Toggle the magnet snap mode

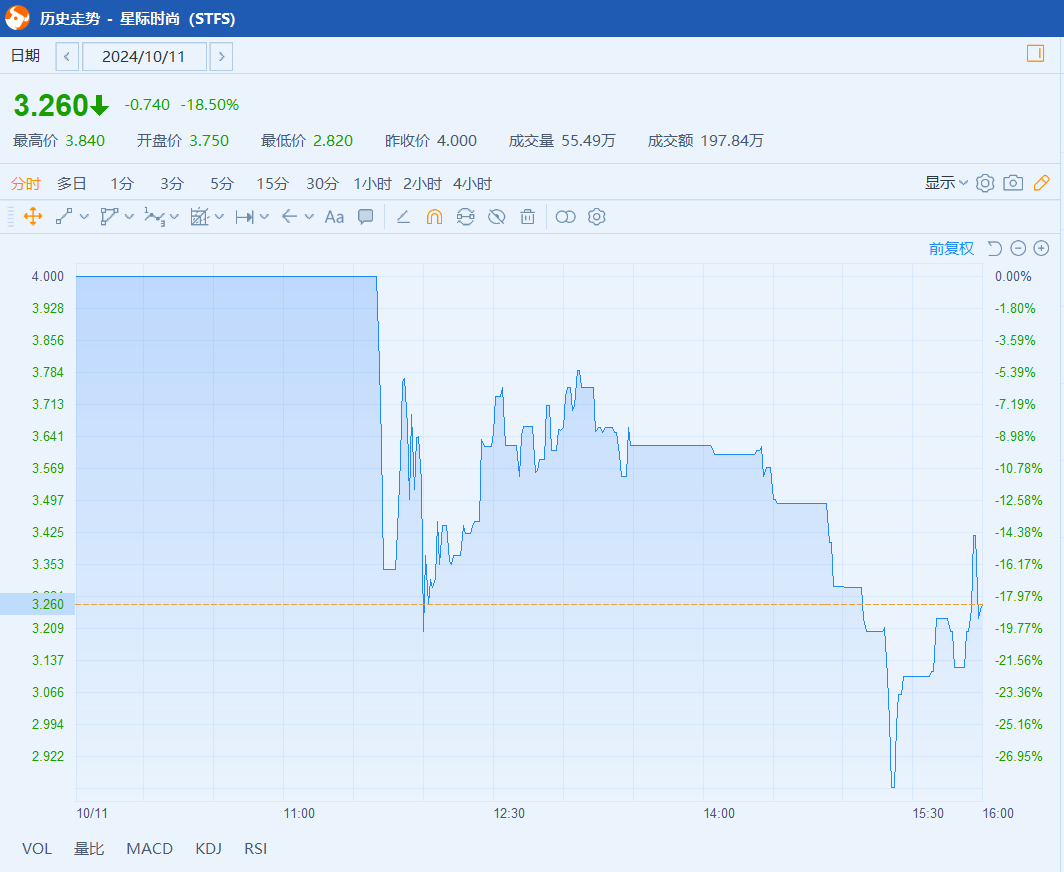[x=434, y=217]
